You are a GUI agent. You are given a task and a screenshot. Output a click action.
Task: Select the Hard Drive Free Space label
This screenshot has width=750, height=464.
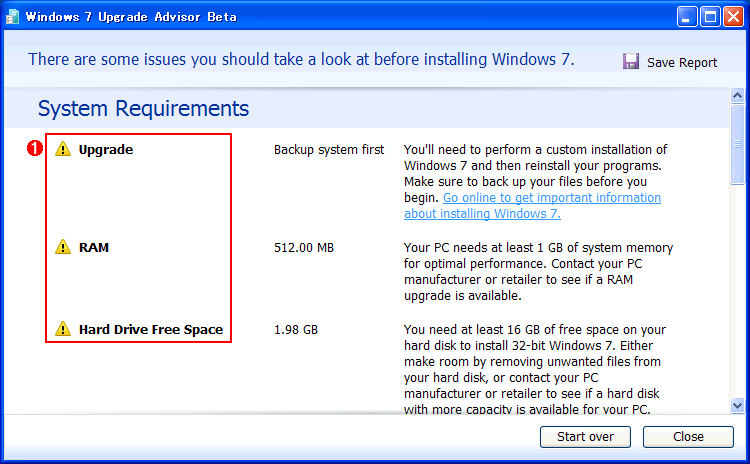151,330
